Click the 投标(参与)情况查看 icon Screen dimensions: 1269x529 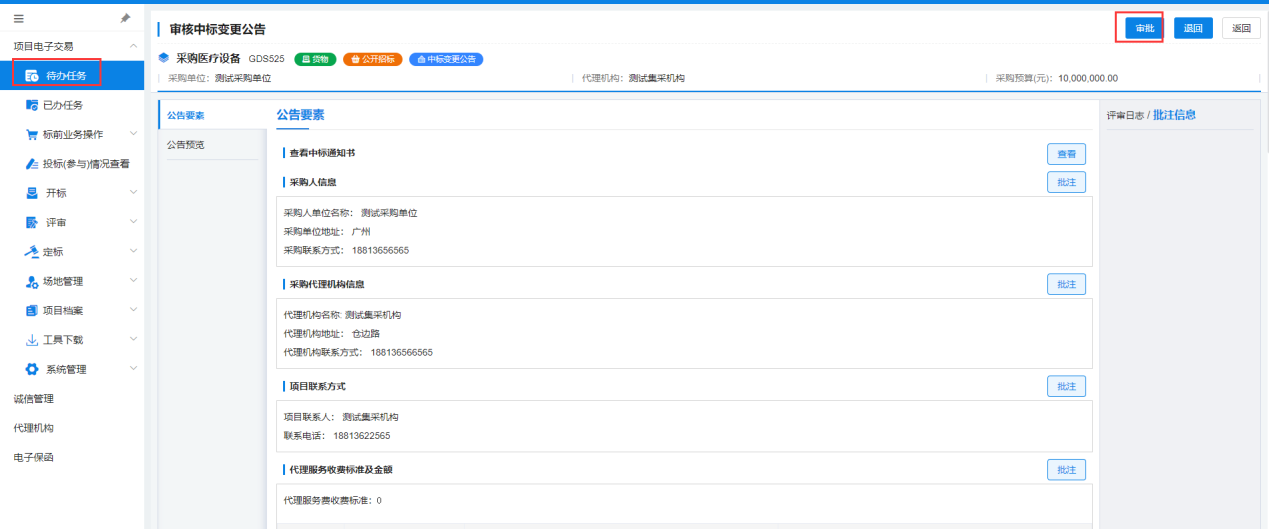coord(32,164)
